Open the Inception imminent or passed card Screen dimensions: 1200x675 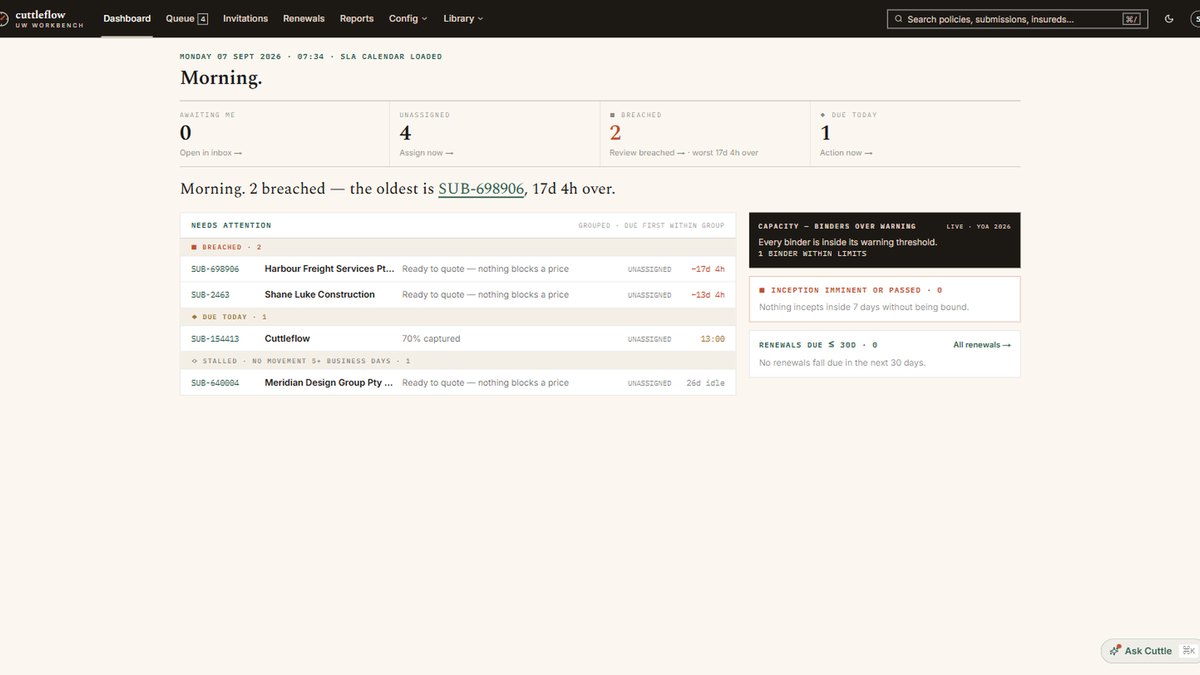(x=885, y=298)
